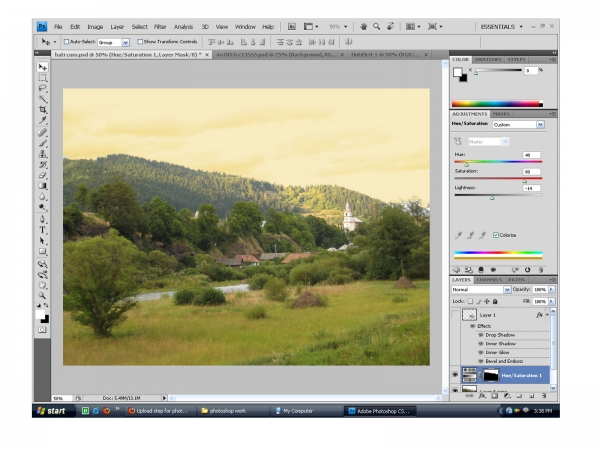The image size is (600, 450).
Task: Open the Filter menu
Action: [160, 27]
